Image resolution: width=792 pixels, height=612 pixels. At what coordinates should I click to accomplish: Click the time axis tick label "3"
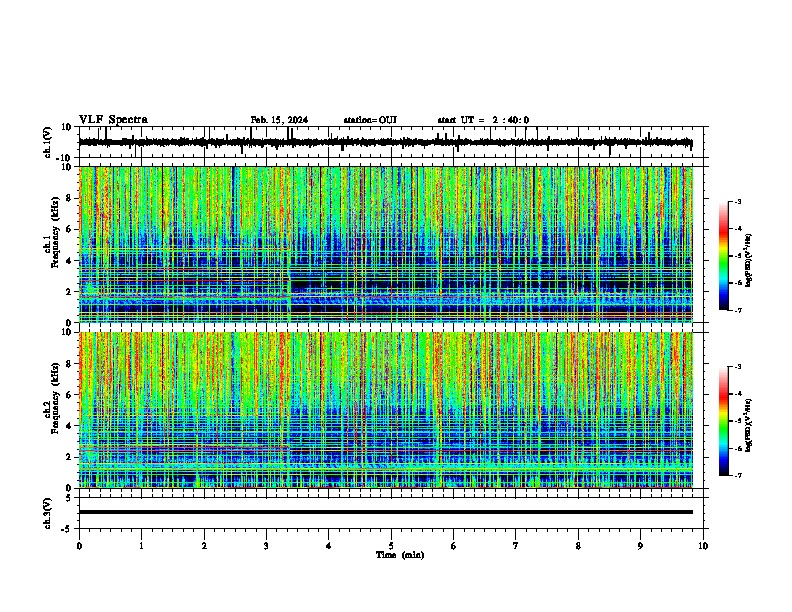(x=267, y=546)
